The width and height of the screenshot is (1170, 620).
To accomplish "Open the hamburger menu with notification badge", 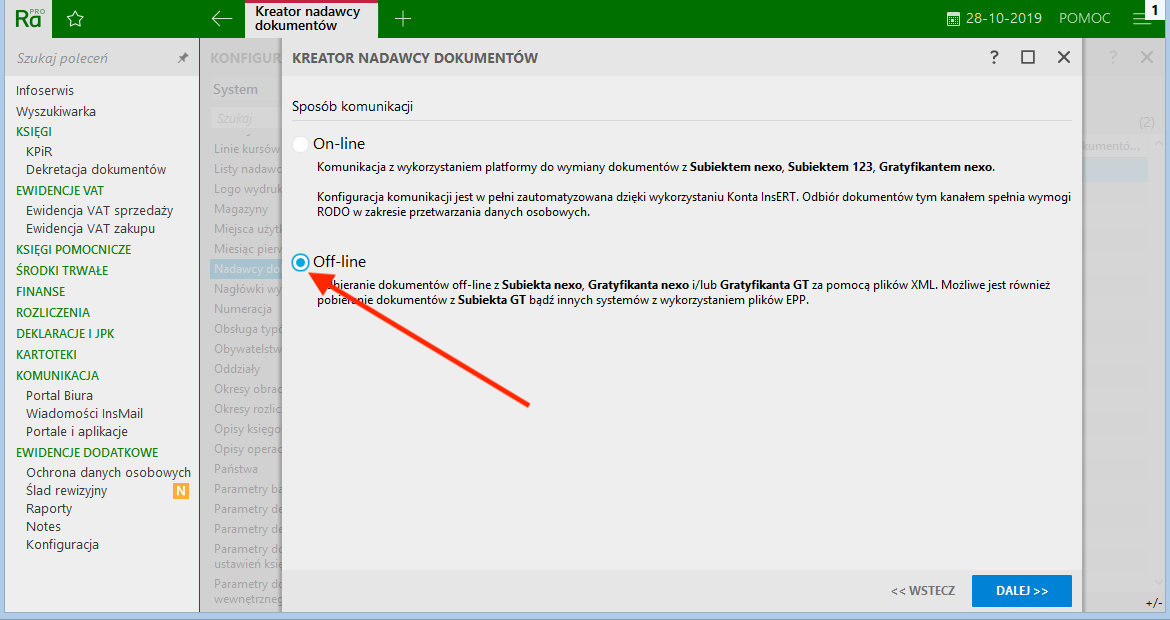I will pos(1142,19).
